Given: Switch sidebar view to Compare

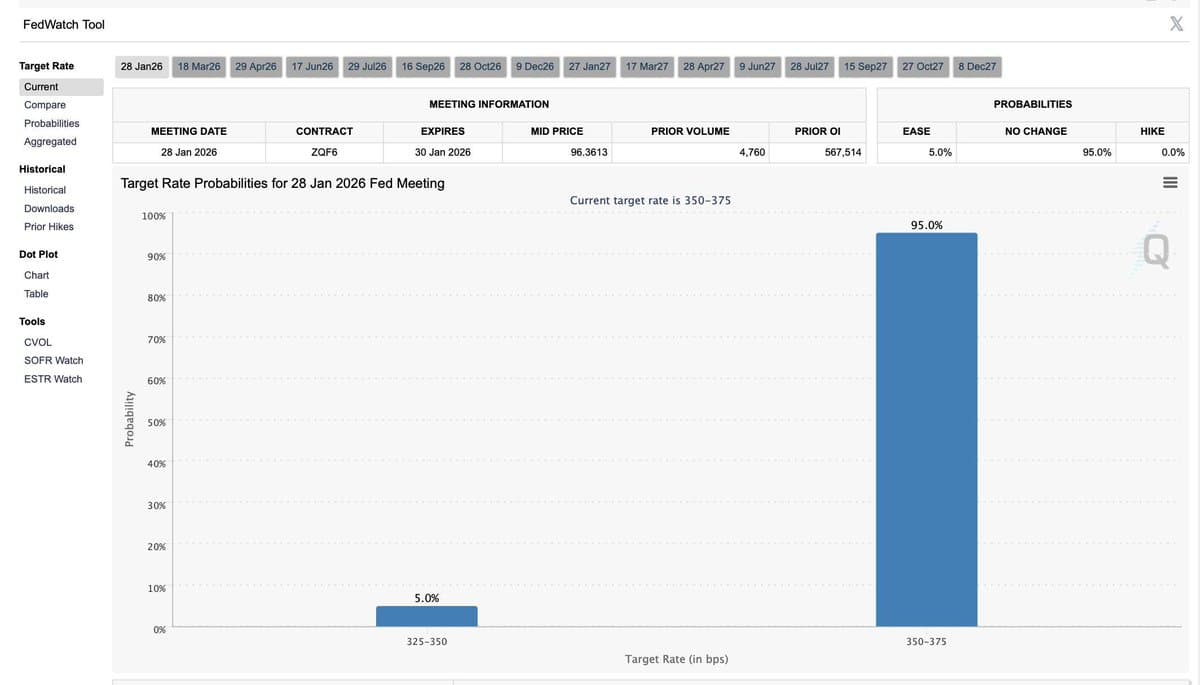Looking at the screenshot, I should pyautogui.click(x=43, y=104).
